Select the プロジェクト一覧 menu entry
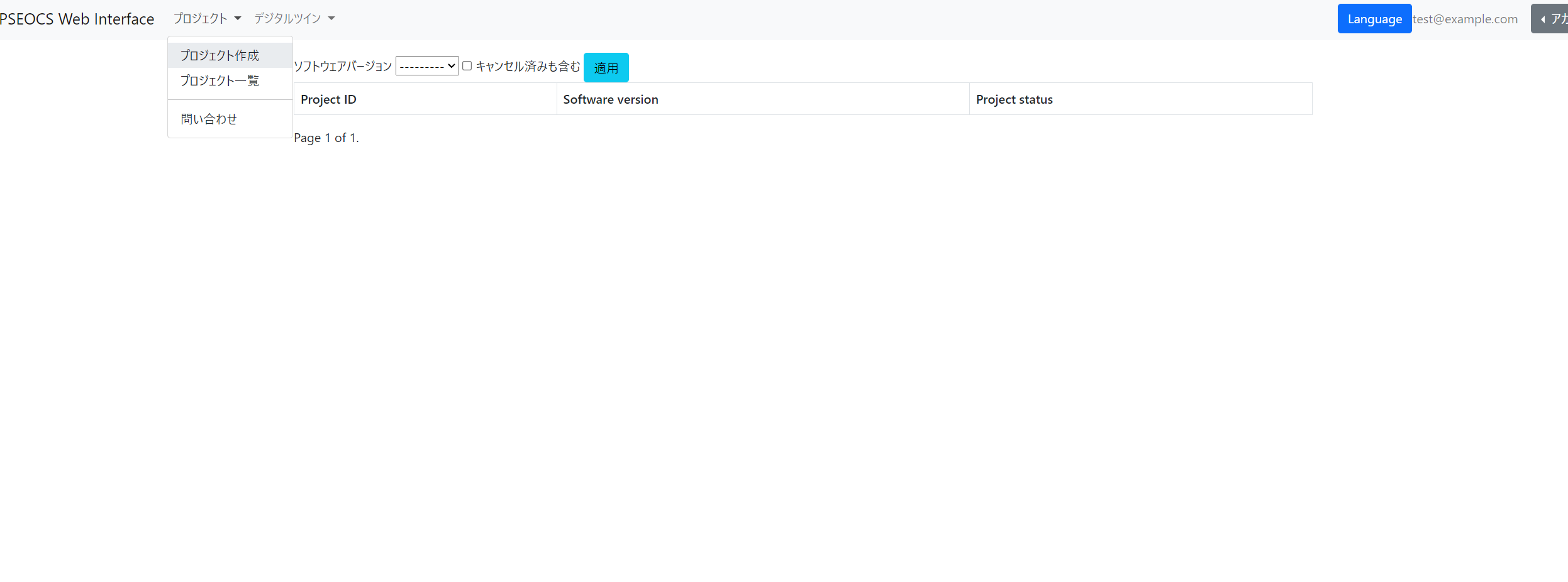 220,81
